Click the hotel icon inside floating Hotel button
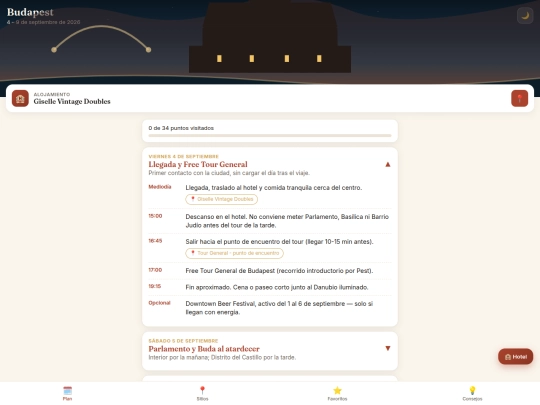The image size is (540, 405). coord(508,357)
